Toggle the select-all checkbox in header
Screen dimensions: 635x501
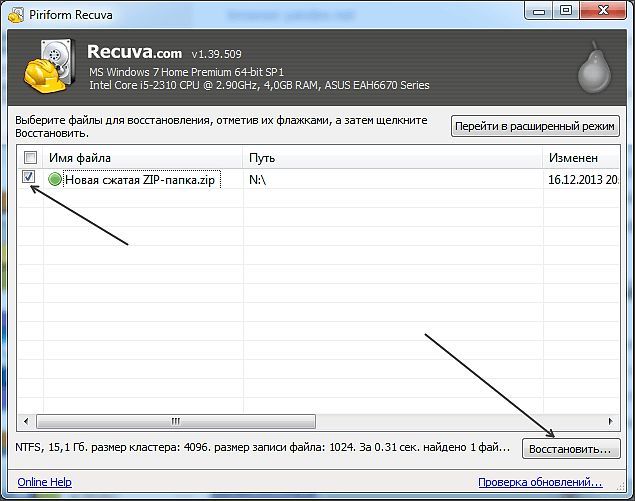pos(30,157)
